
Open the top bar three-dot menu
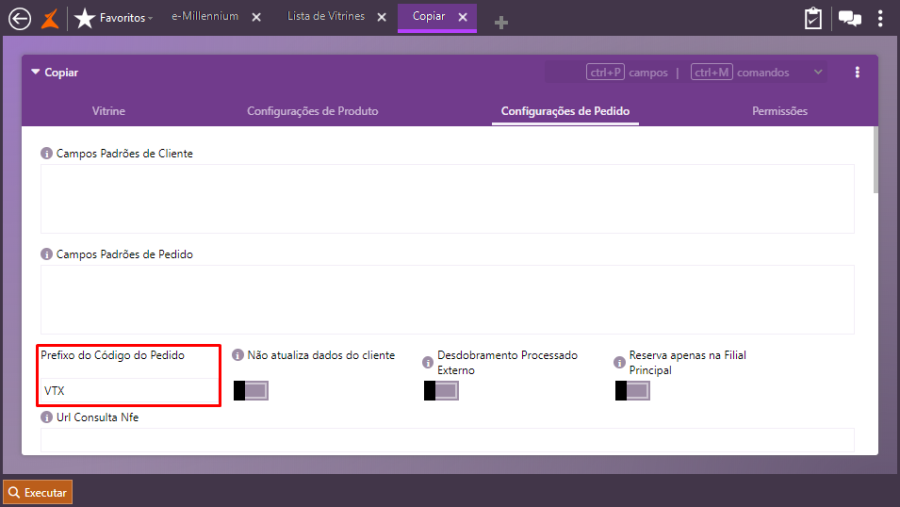(880, 18)
